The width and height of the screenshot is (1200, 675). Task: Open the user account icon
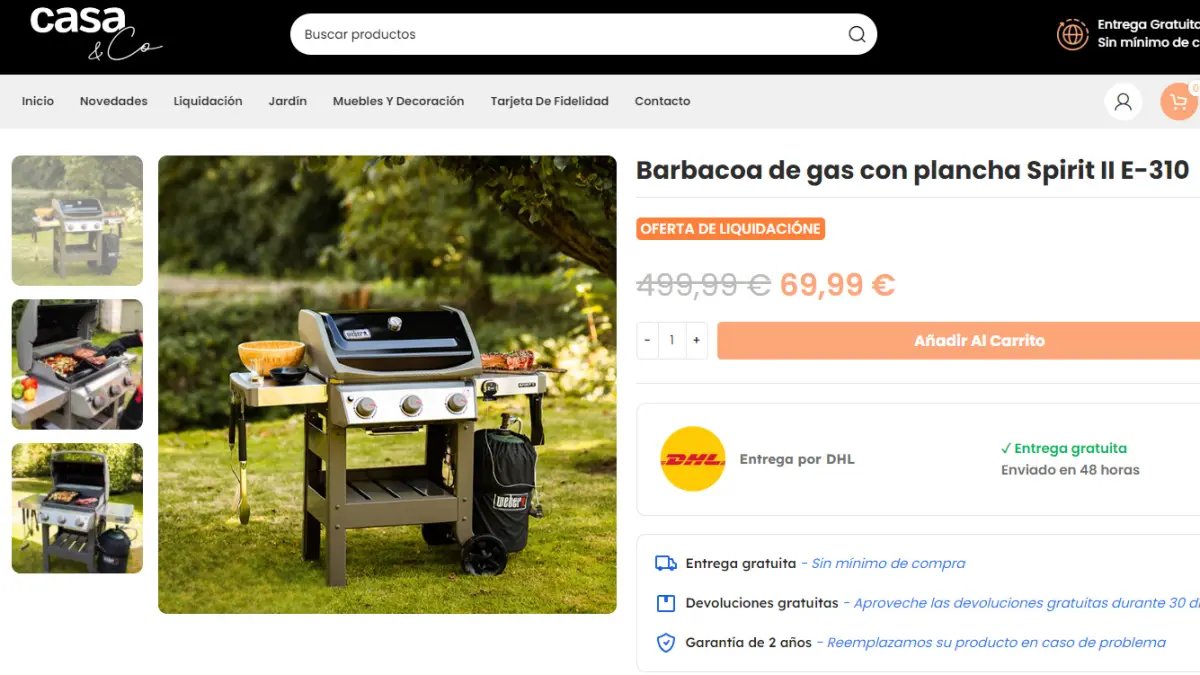pyautogui.click(x=1123, y=101)
